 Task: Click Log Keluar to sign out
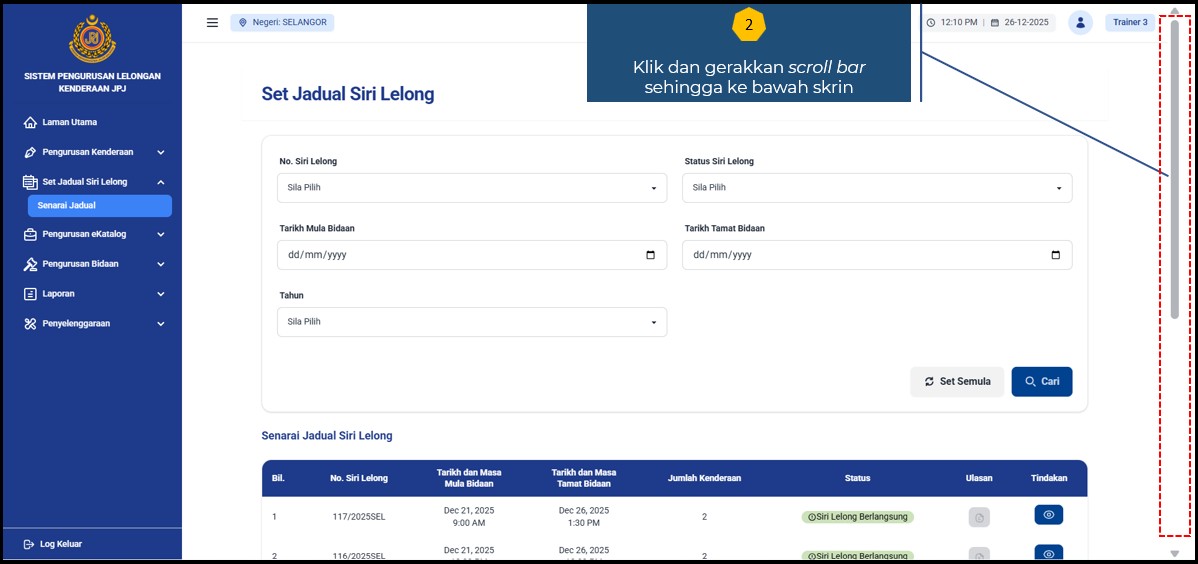pyautogui.click(x=60, y=544)
